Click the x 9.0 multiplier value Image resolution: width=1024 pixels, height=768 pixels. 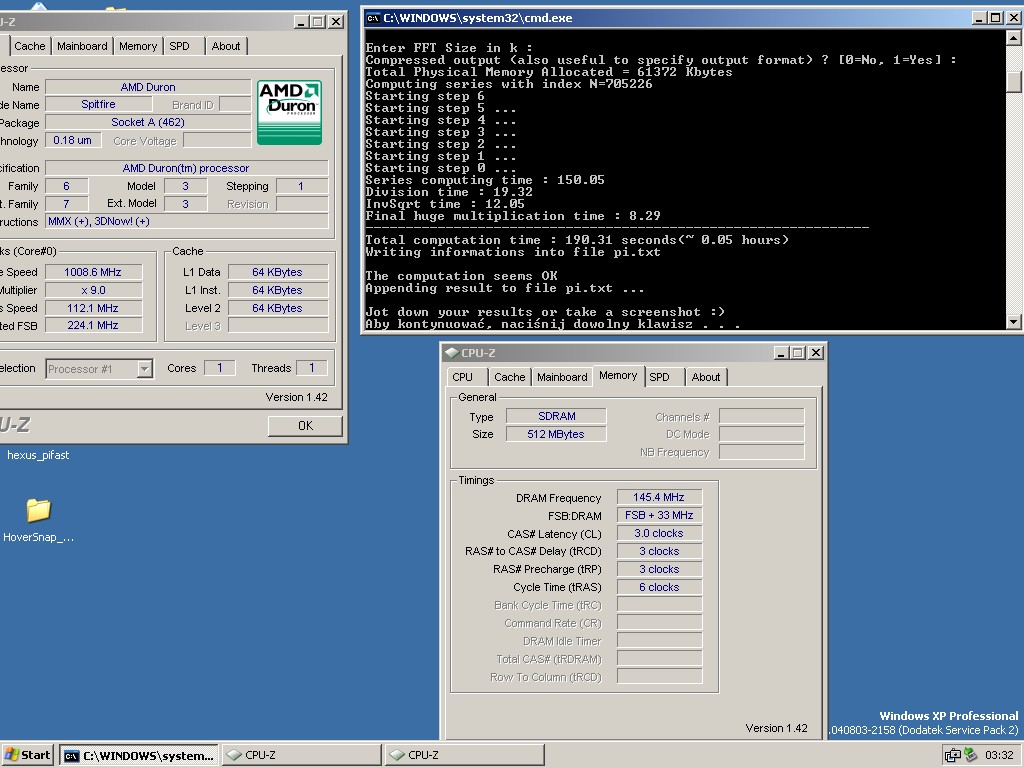(93, 290)
